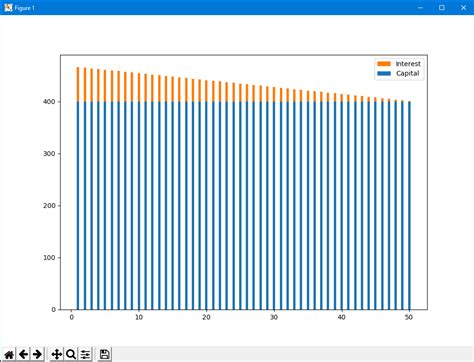Minimize the Figure 1 window

click(x=420, y=7)
